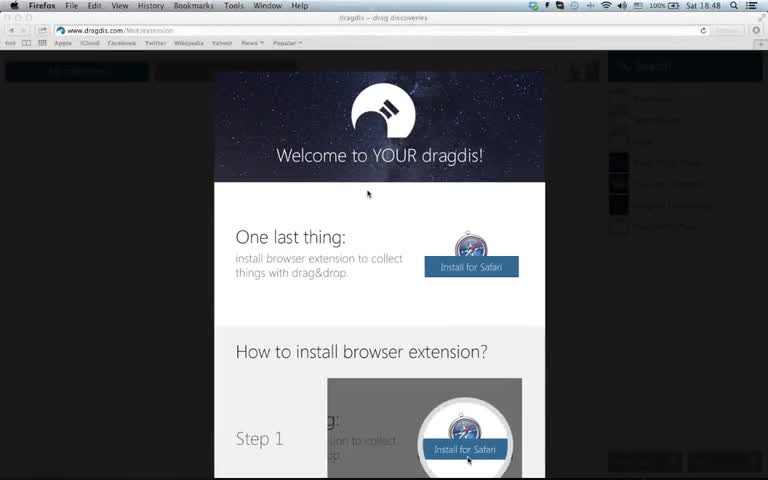Open the Bookmarks menu
This screenshot has width=768, height=480.
tap(193, 6)
